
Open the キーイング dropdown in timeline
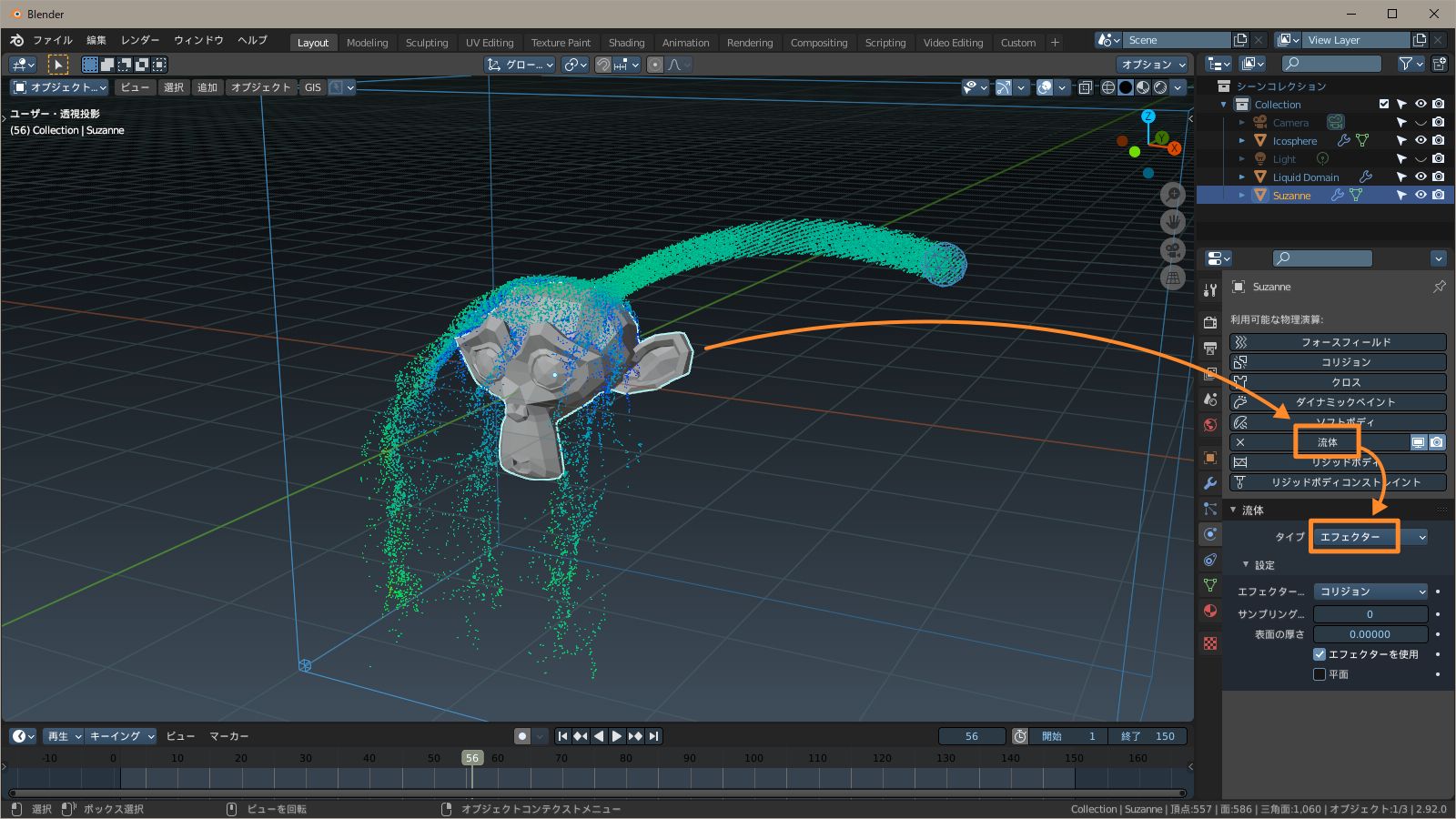(120, 736)
